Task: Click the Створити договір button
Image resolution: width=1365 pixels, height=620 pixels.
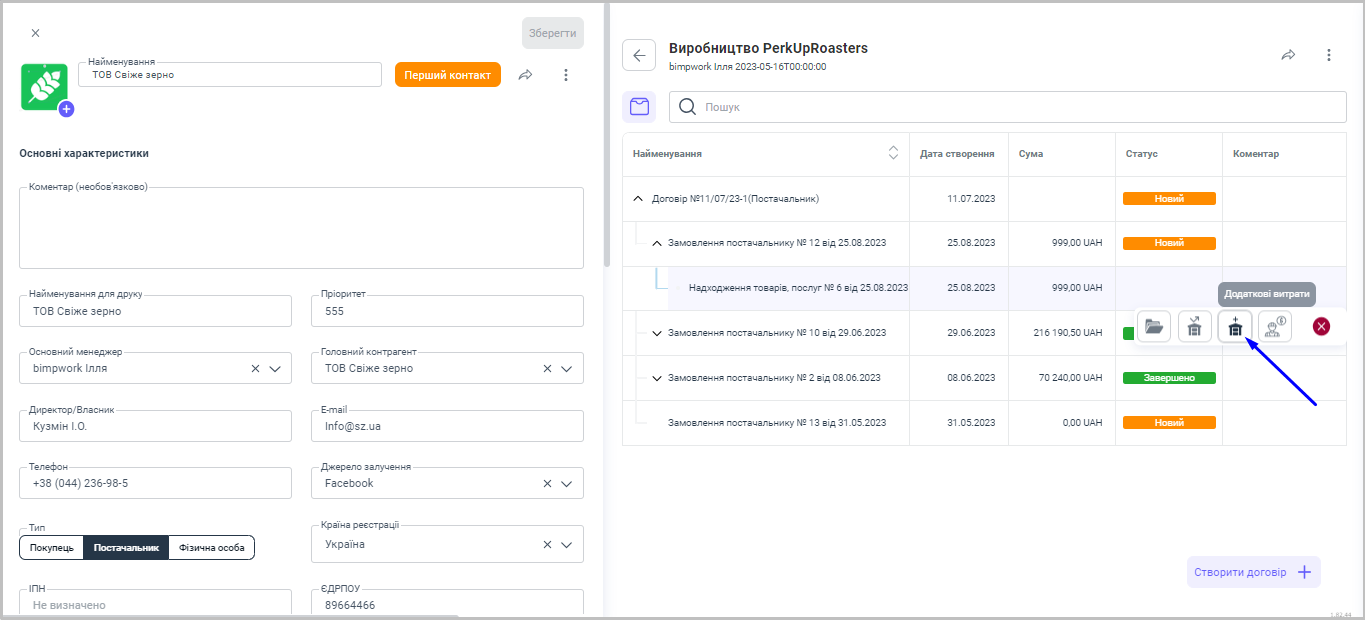Action: (1253, 572)
